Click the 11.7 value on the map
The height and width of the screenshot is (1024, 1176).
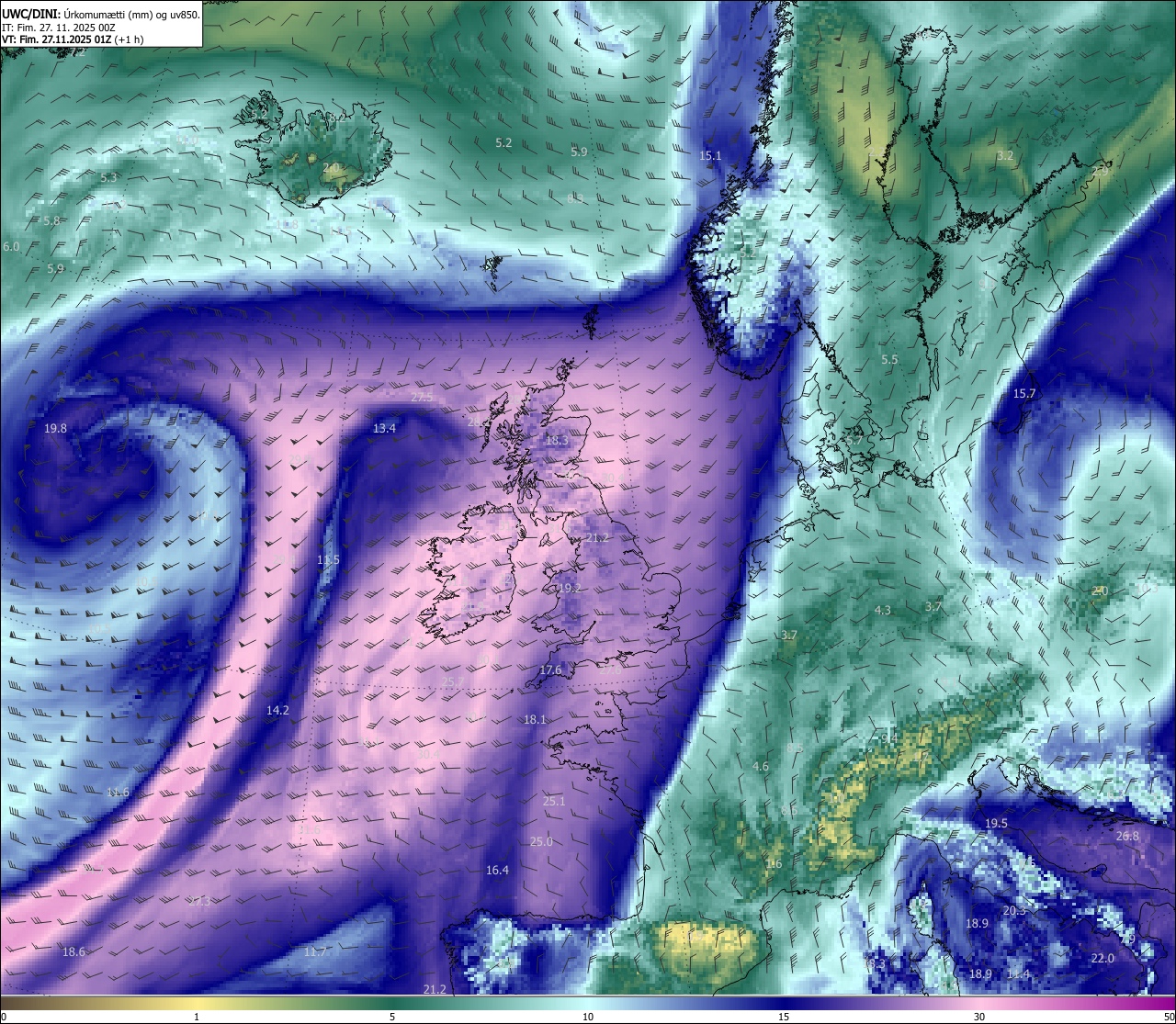[x=315, y=953]
